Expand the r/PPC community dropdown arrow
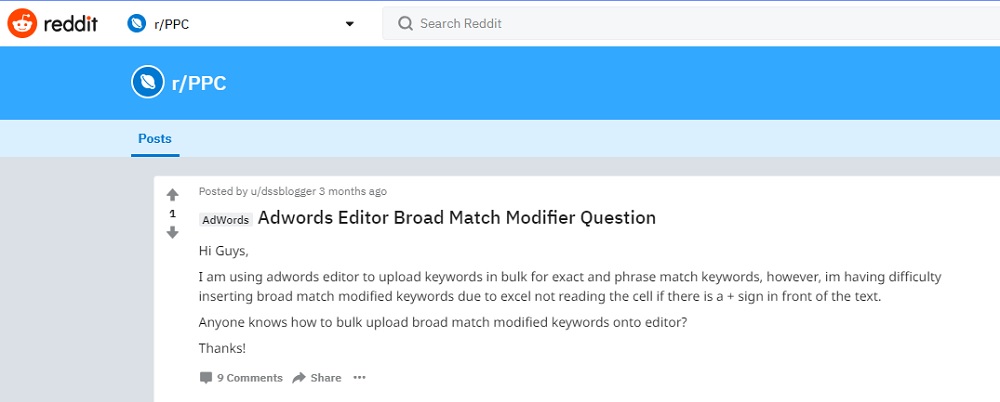1000x402 pixels. coord(349,24)
